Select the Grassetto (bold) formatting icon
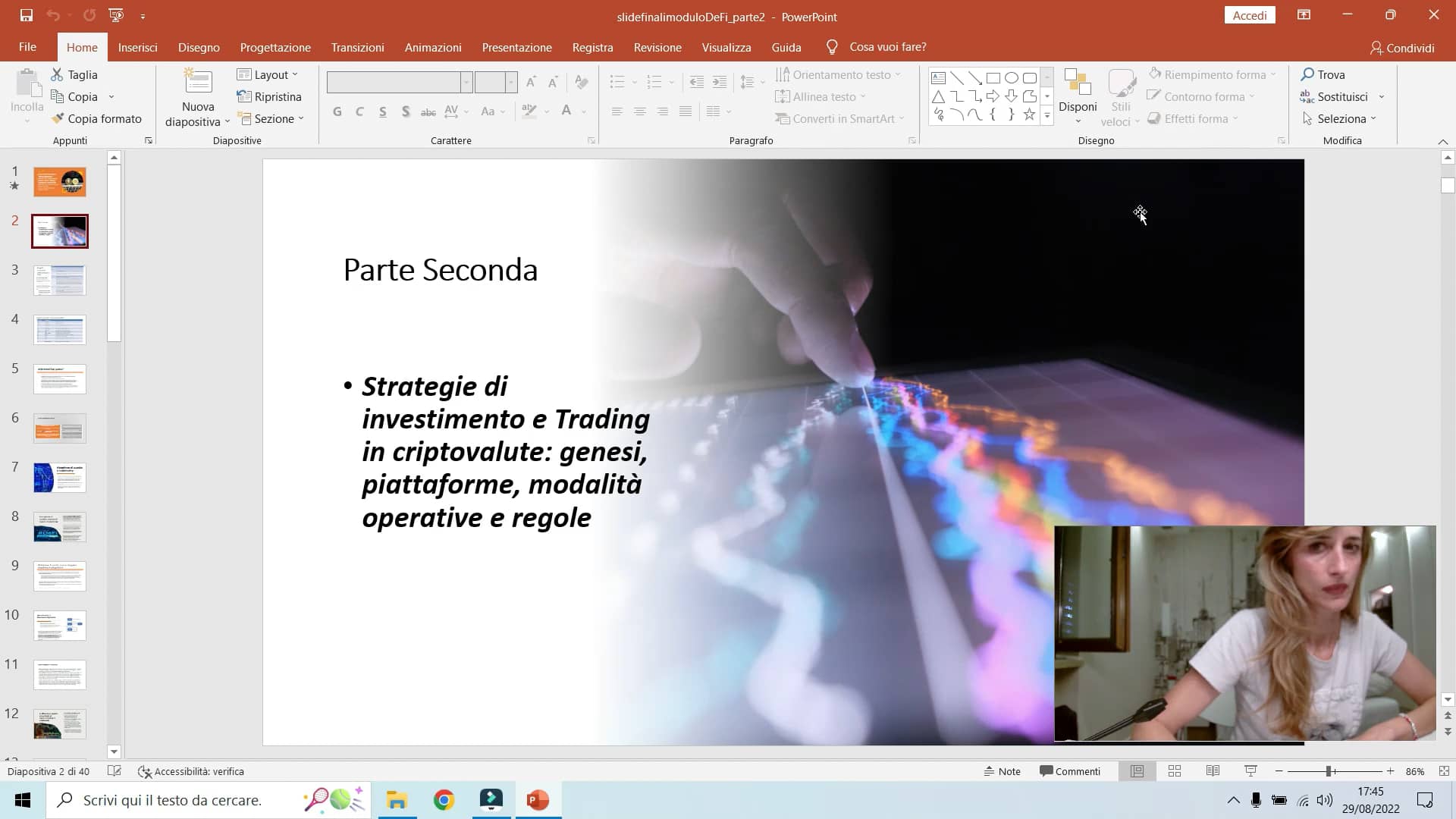1456x819 pixels. [x=337, y=111]
